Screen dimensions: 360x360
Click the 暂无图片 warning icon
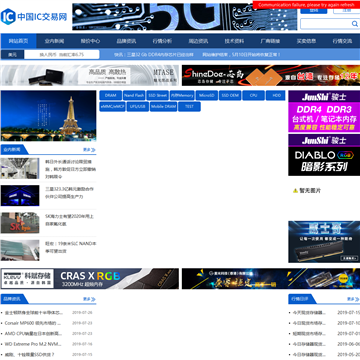[x=295, y=191]
